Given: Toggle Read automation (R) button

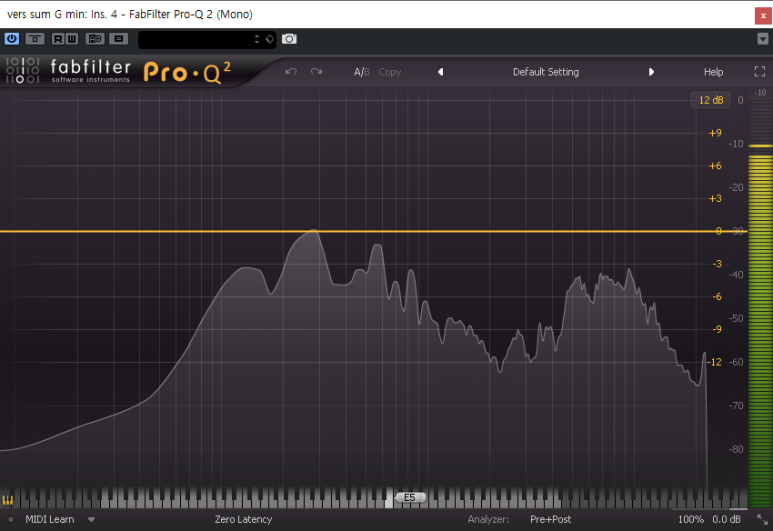Looking at the screenshot, I should point(58,38).
